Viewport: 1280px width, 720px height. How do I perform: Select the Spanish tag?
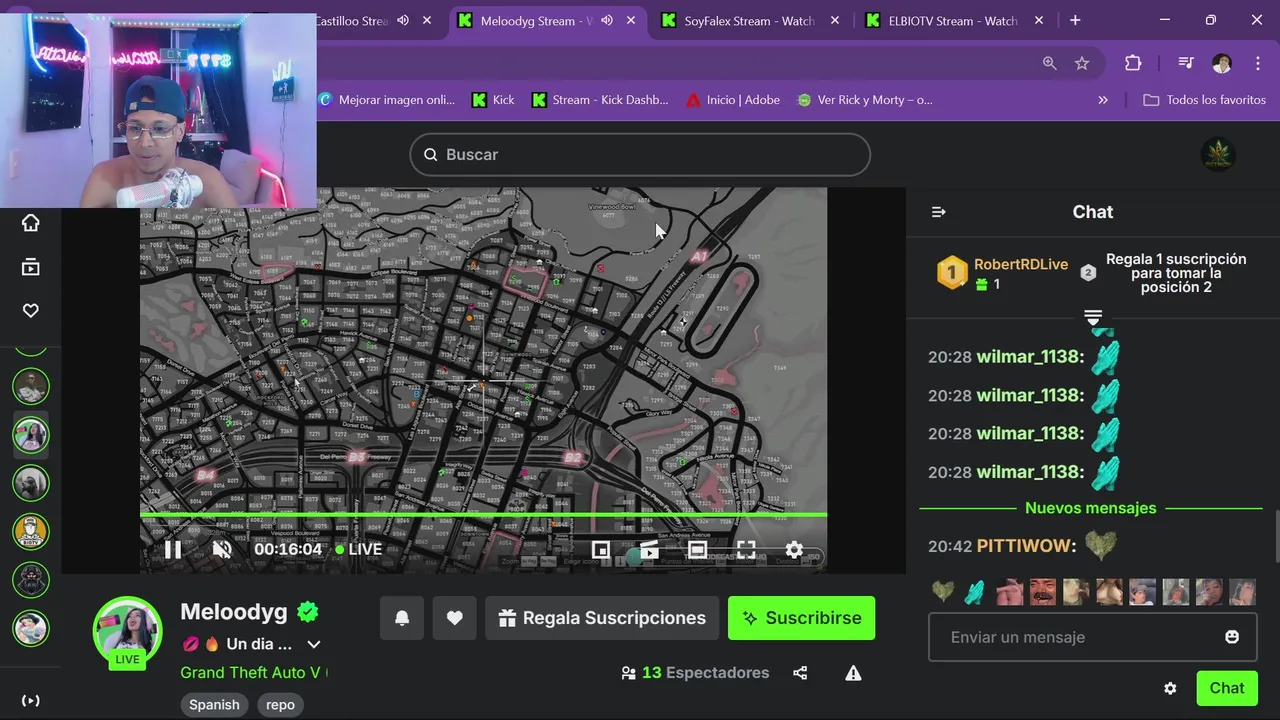[x=214, y=705]
